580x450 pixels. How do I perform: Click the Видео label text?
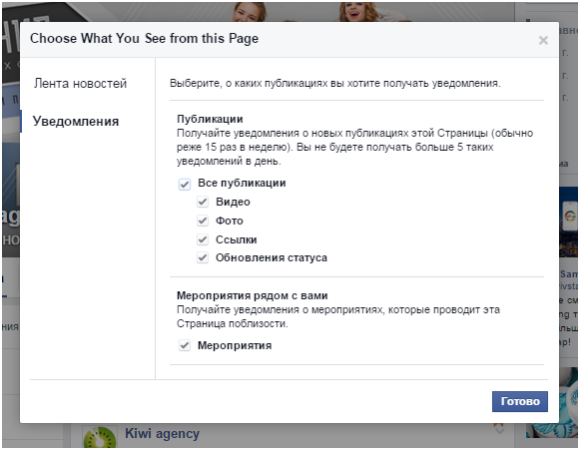[233, 202]
